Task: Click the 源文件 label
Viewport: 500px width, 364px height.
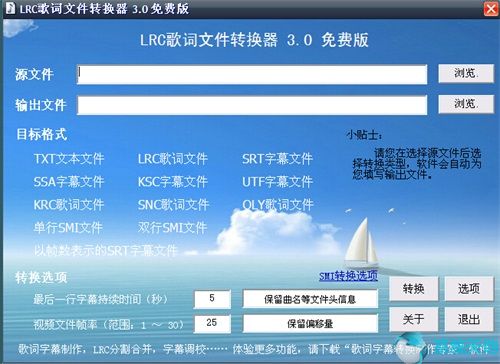Action: click(34, 74)
